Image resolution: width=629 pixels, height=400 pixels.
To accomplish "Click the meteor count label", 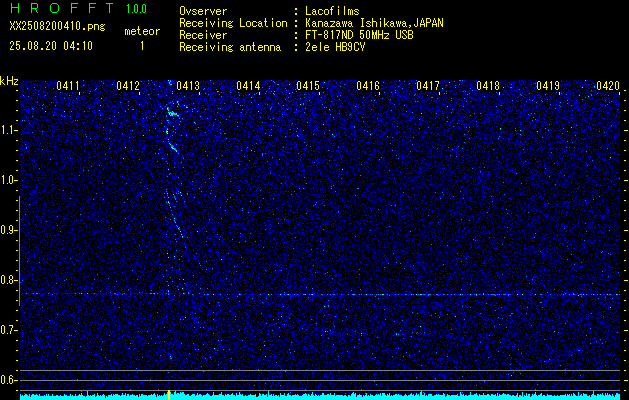I will [x=142, y=31].
